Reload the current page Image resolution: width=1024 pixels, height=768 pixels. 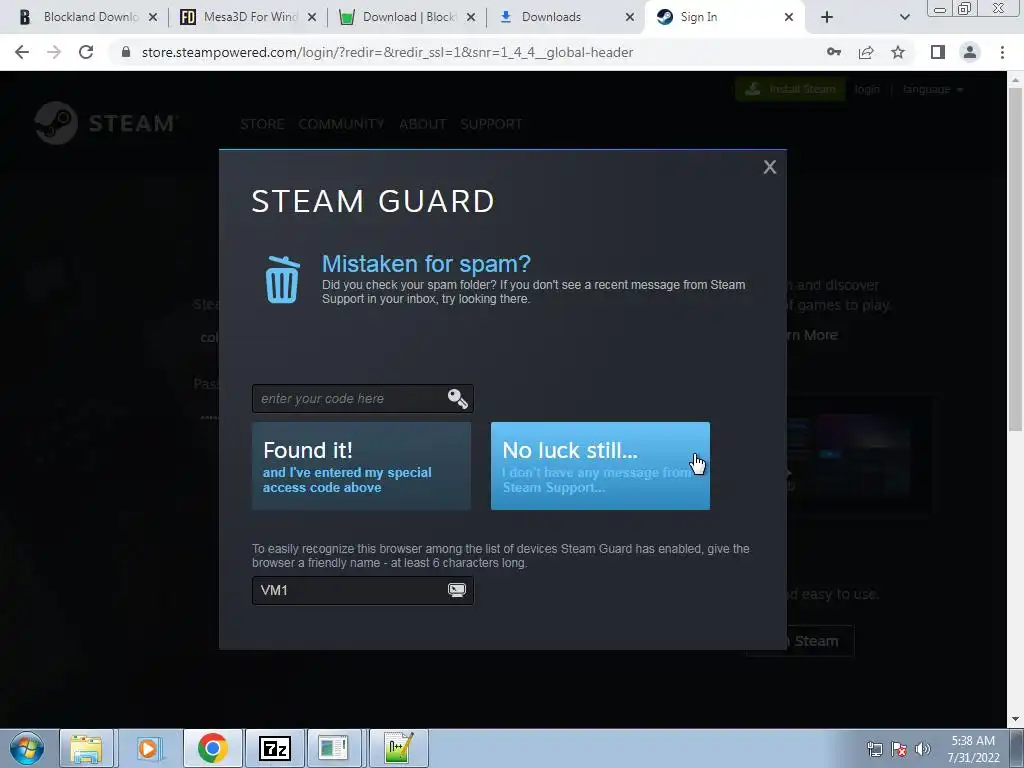coord(86,52)
